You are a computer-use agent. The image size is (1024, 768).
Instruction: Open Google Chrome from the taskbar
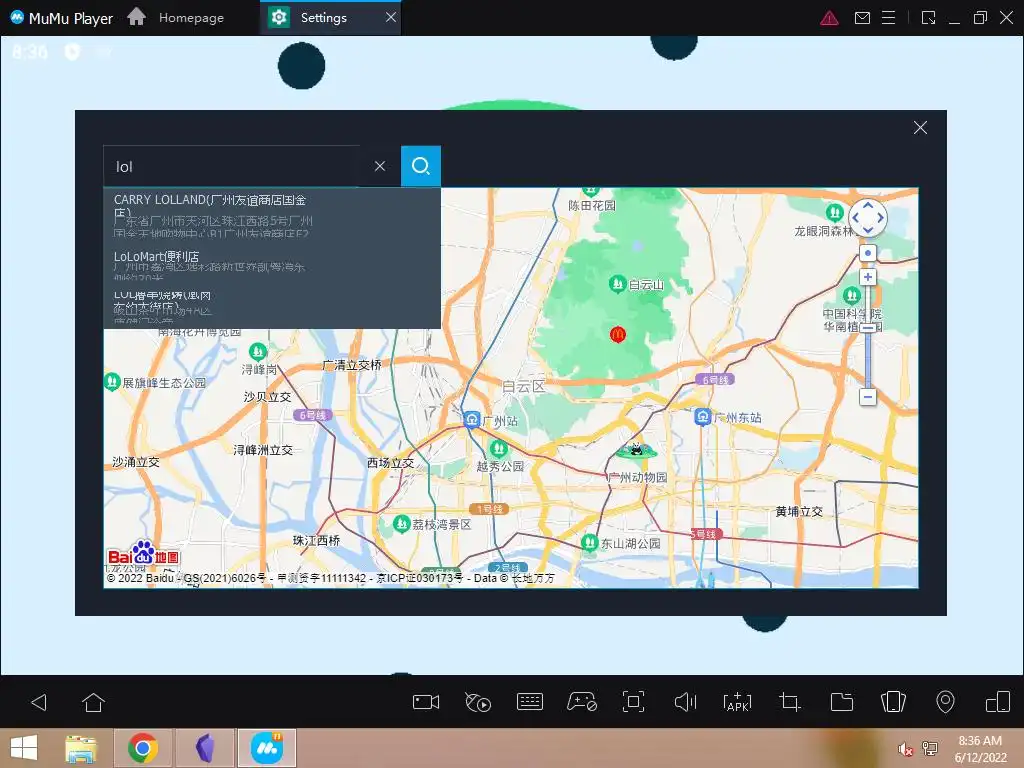coord(143,748)
